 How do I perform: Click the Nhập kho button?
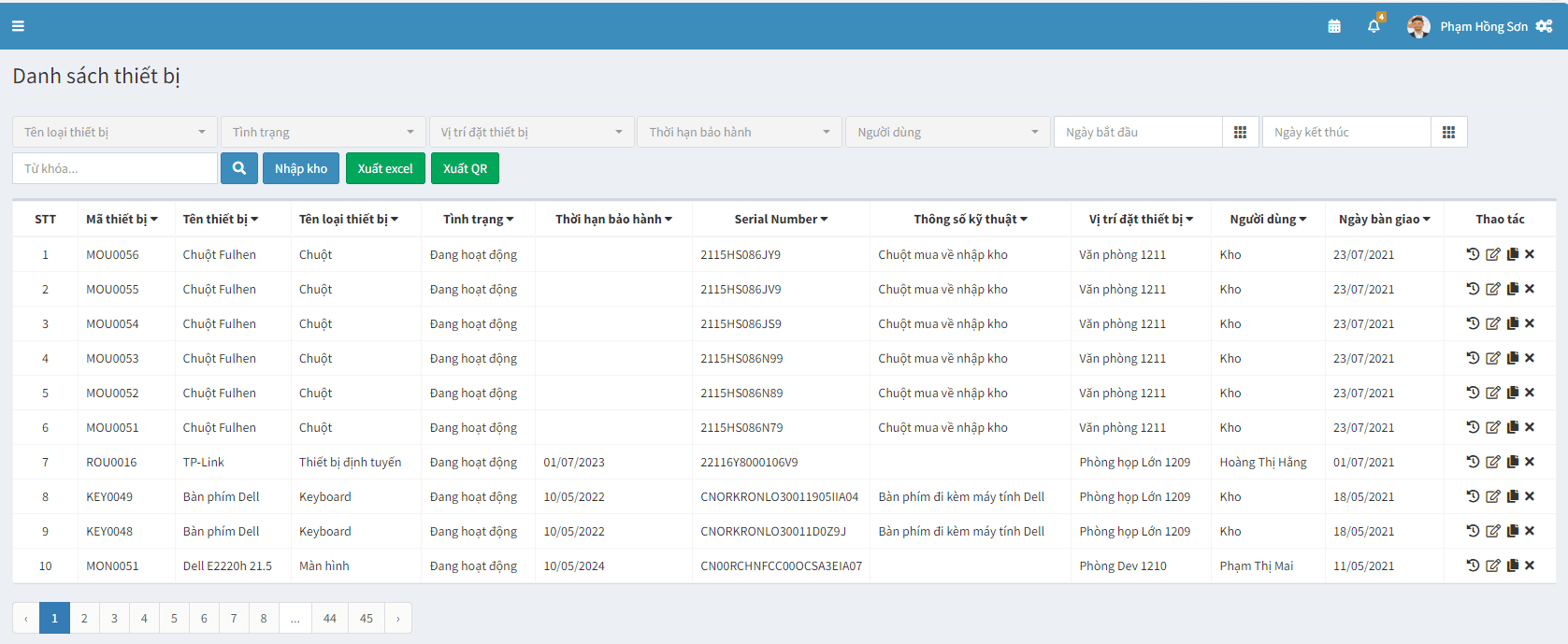tap(301, 168)
